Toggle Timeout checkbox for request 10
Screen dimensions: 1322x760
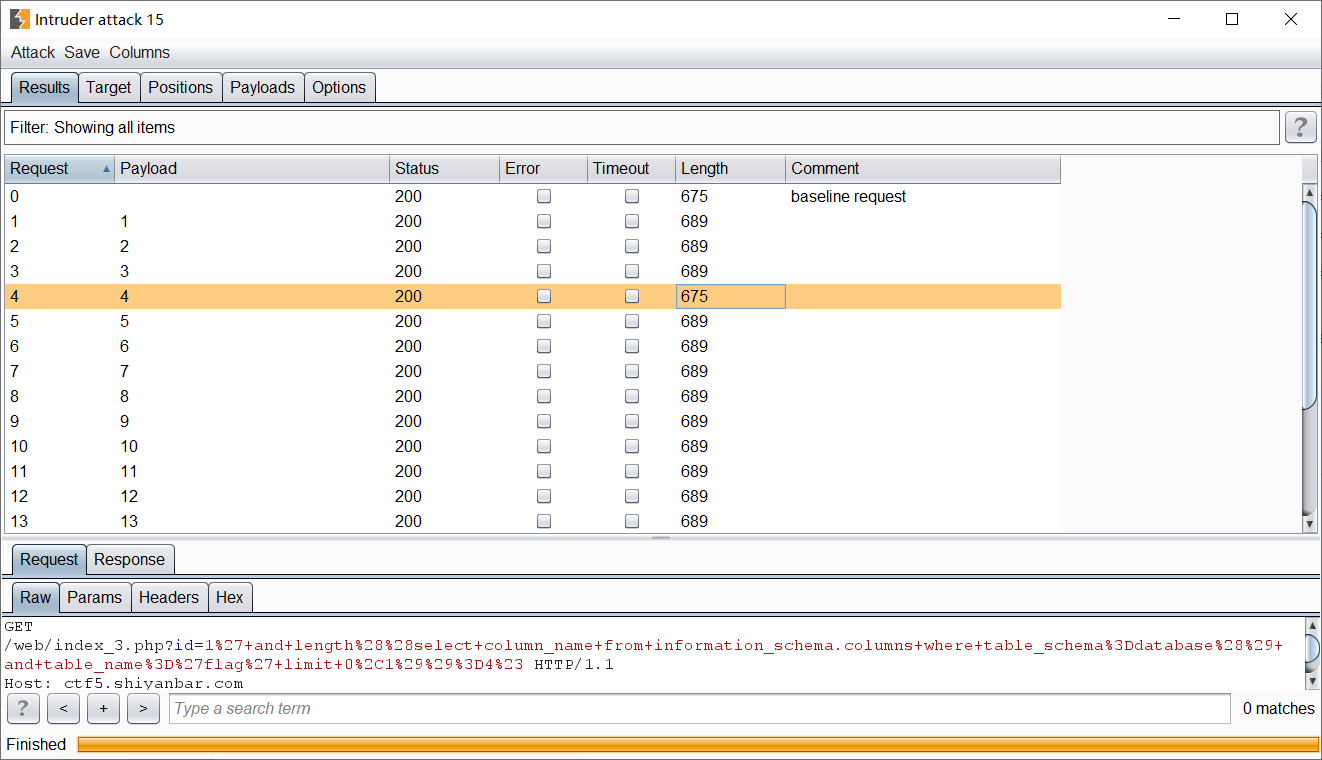[632, 447]
